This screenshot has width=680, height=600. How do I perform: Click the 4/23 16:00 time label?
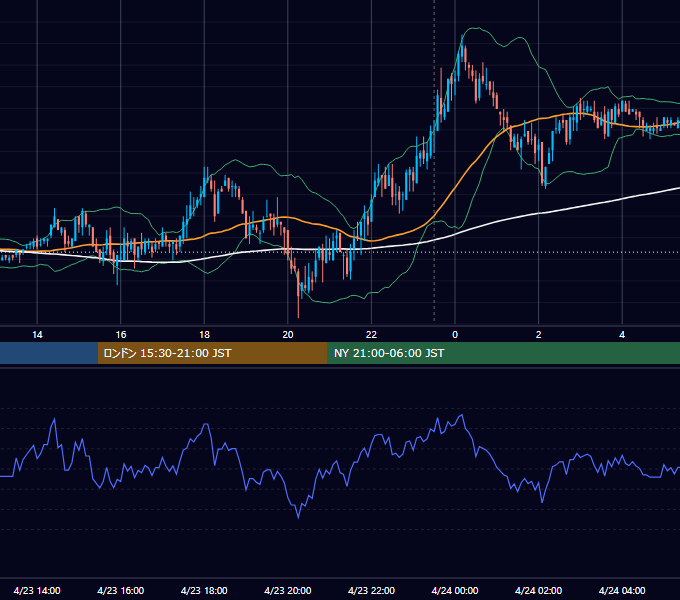point(121,590)
